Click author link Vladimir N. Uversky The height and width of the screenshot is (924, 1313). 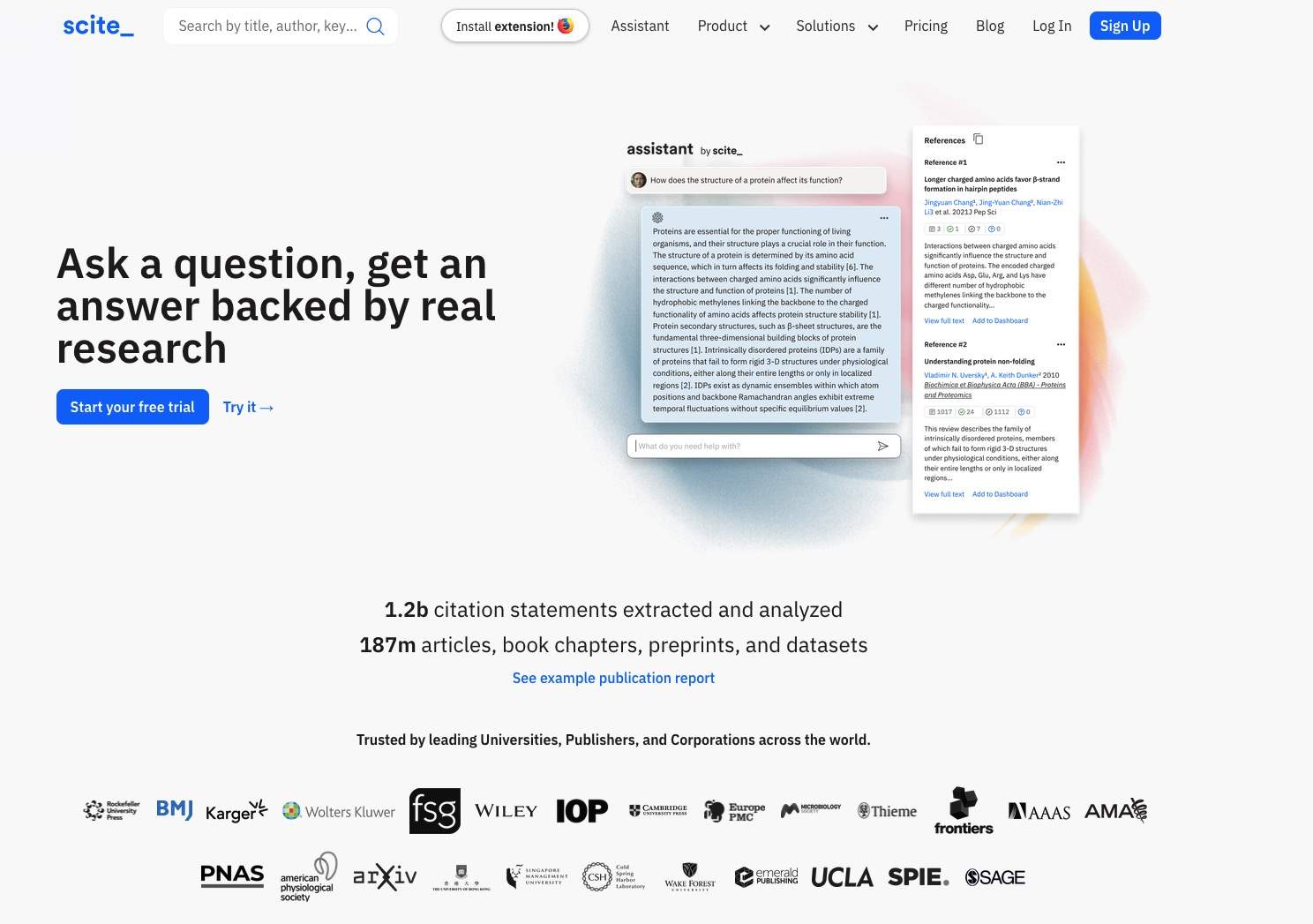tap(955, 375)
